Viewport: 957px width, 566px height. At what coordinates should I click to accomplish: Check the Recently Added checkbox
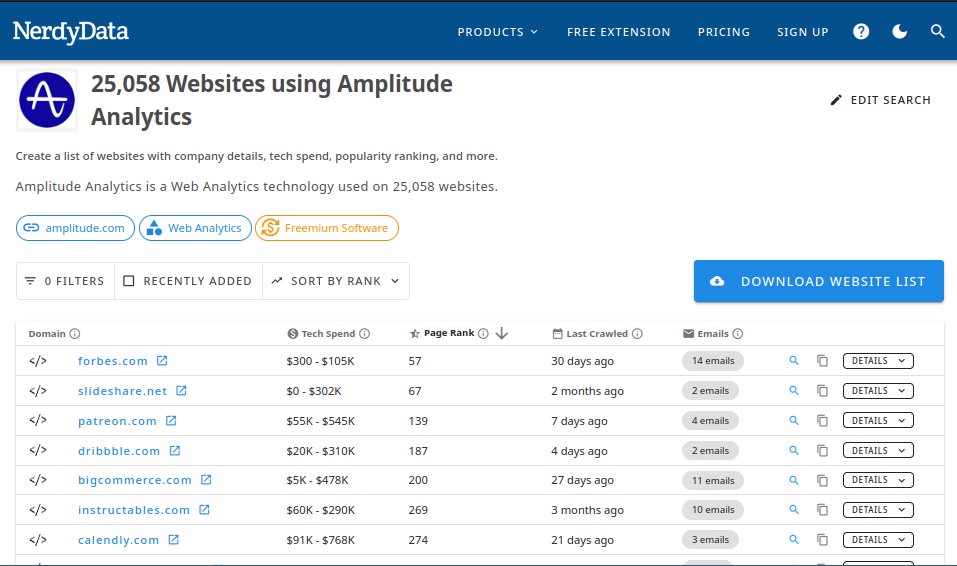(x=129, y=281)
